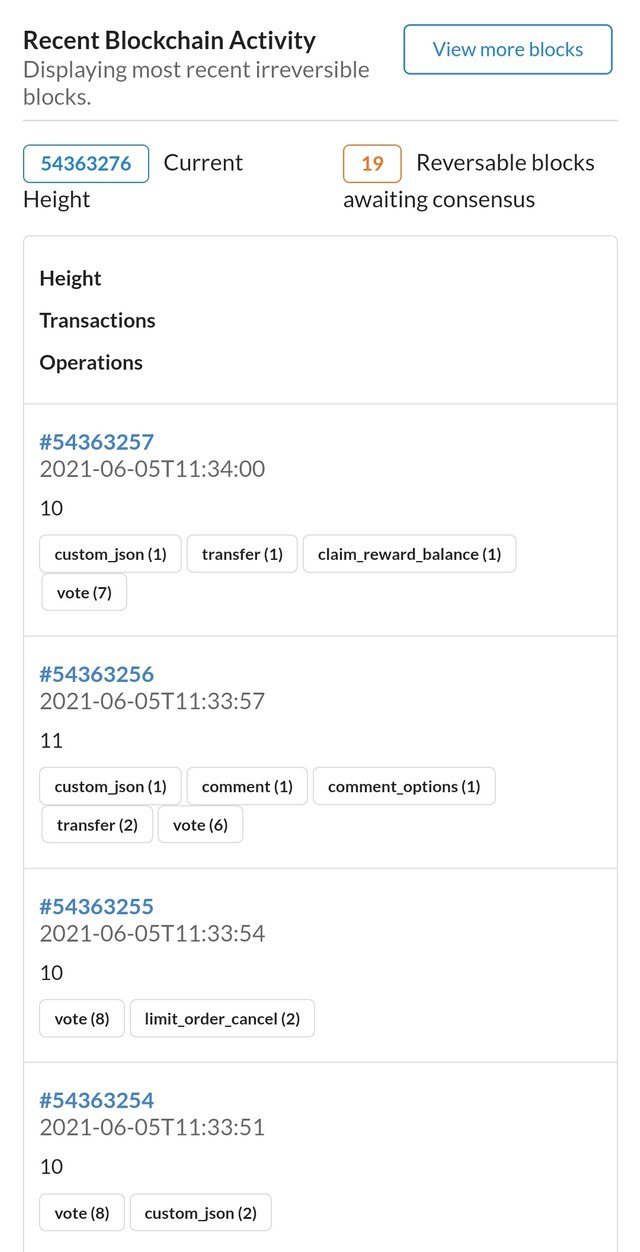Click the current height badge 54363276

86,164
